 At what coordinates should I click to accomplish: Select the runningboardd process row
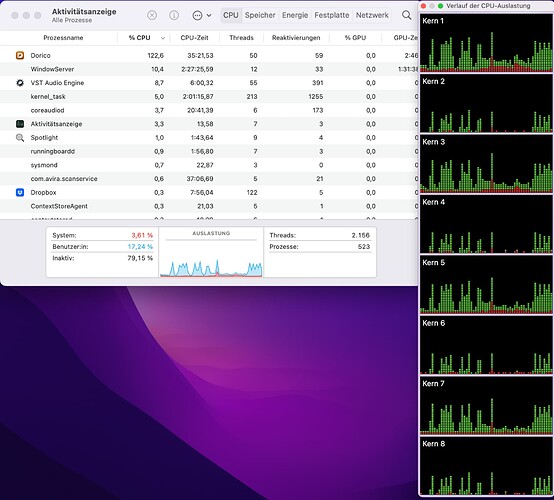209,151
